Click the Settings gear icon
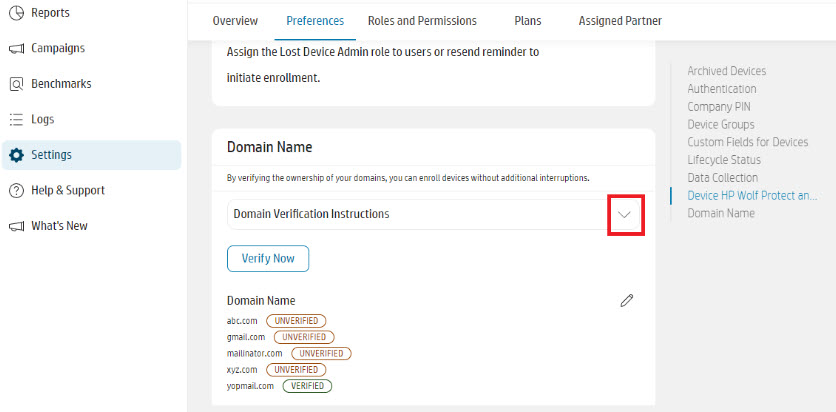This screenshot has height=412, width=836. tap(16, 155)
